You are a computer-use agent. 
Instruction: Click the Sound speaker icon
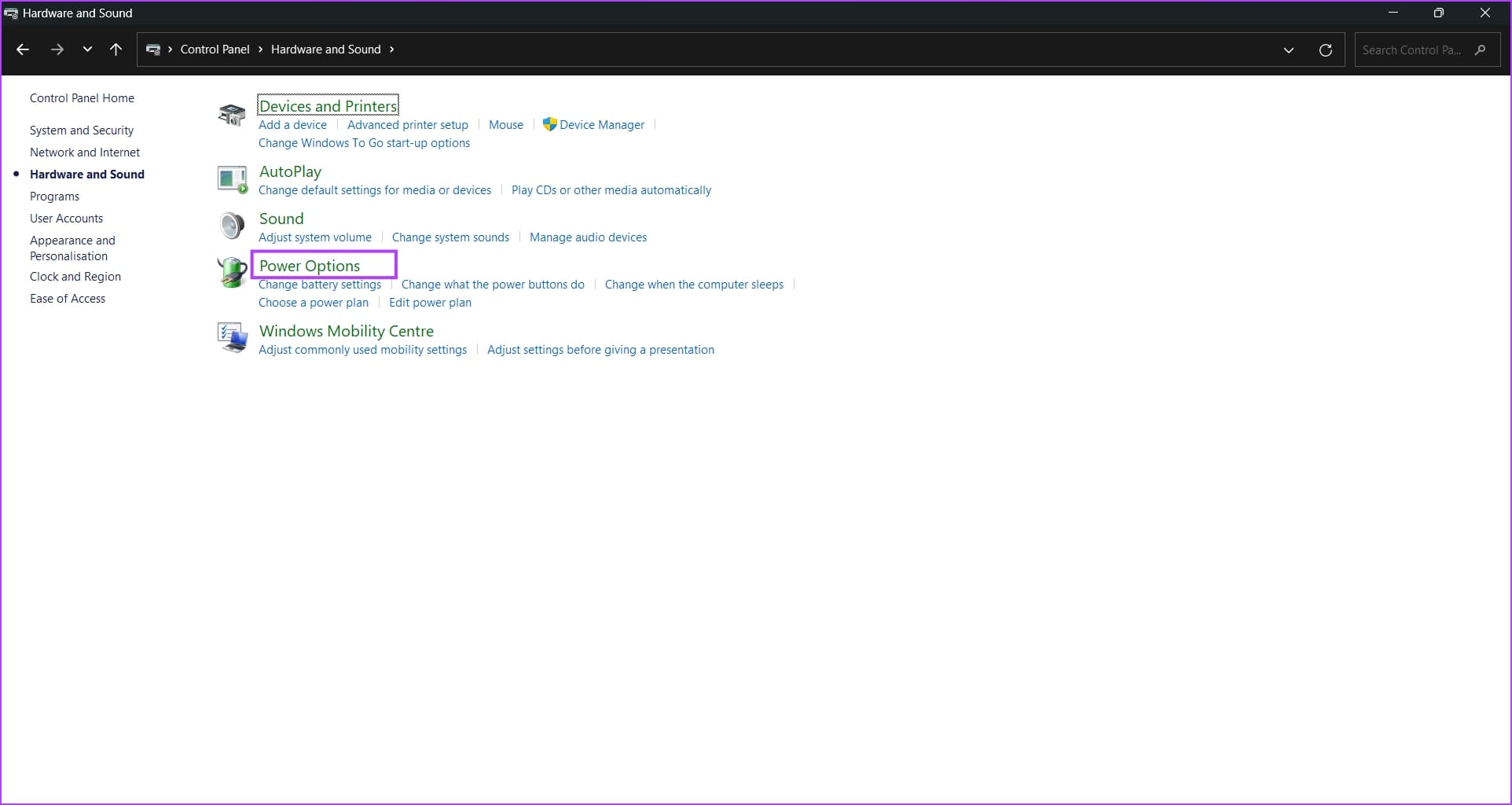point(232,226)
